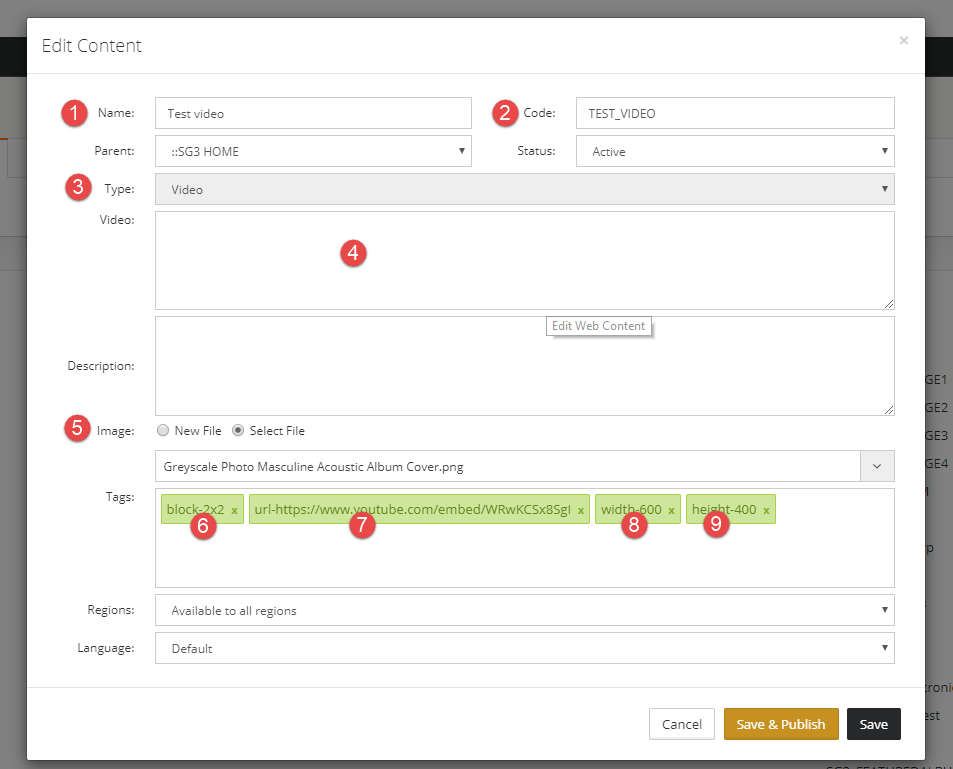Click the Save & Publish button
The height and width of the screenshot is (769, 953).
coord(781,724)
